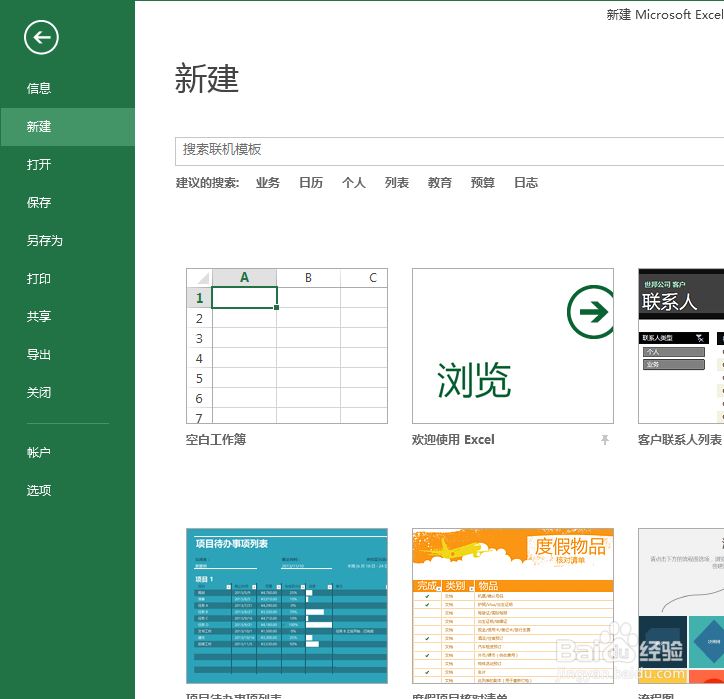Search suggested category 业务
724x699 pixels.
(x=268, y=183)
